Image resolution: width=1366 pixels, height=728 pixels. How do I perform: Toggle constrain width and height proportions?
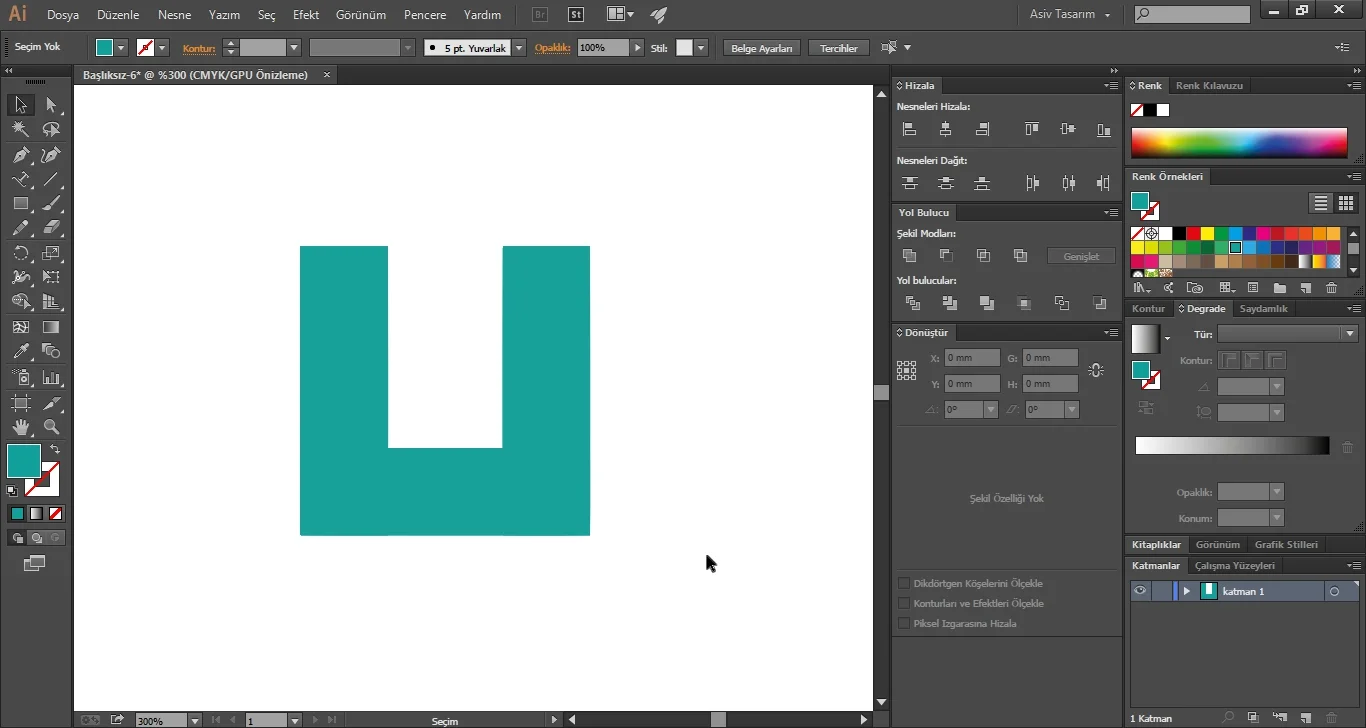1096,370
